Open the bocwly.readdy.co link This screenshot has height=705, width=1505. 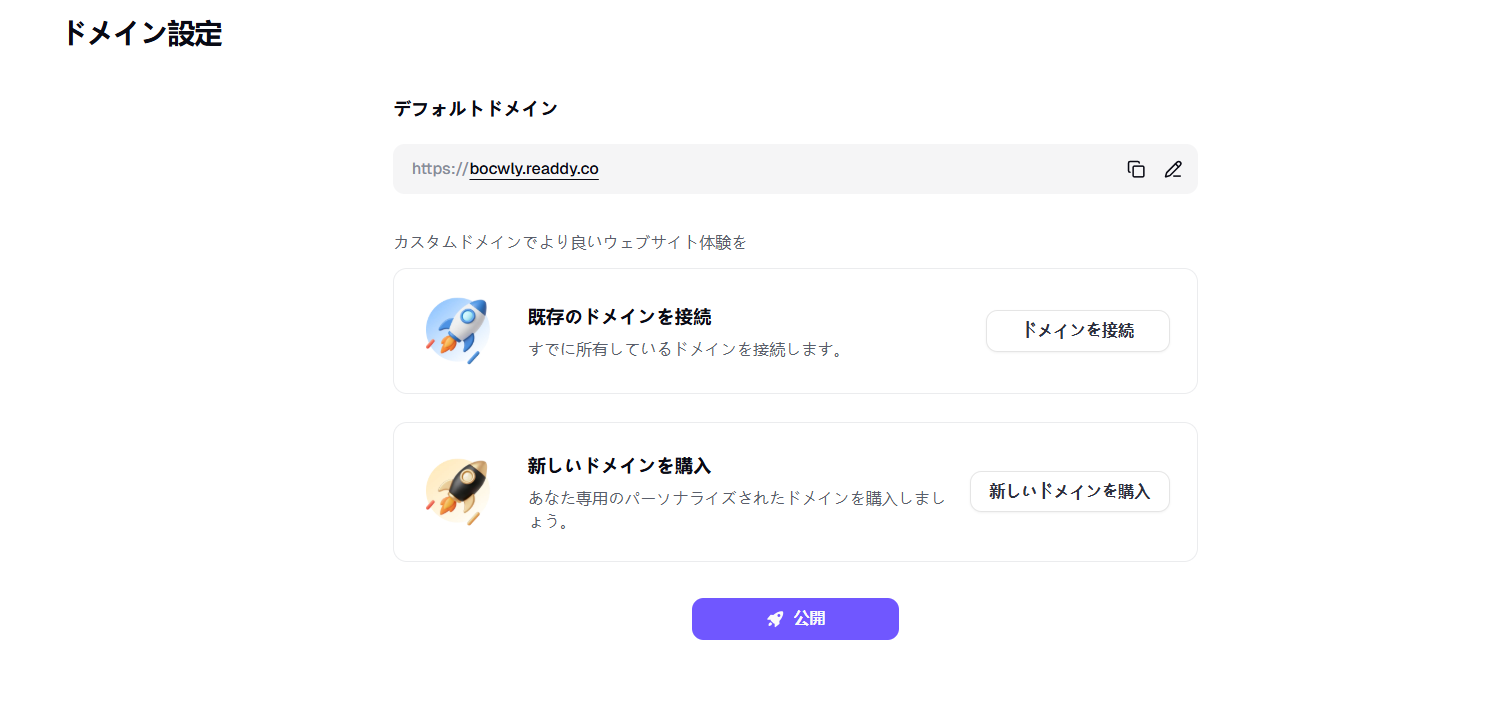(534, 169)
